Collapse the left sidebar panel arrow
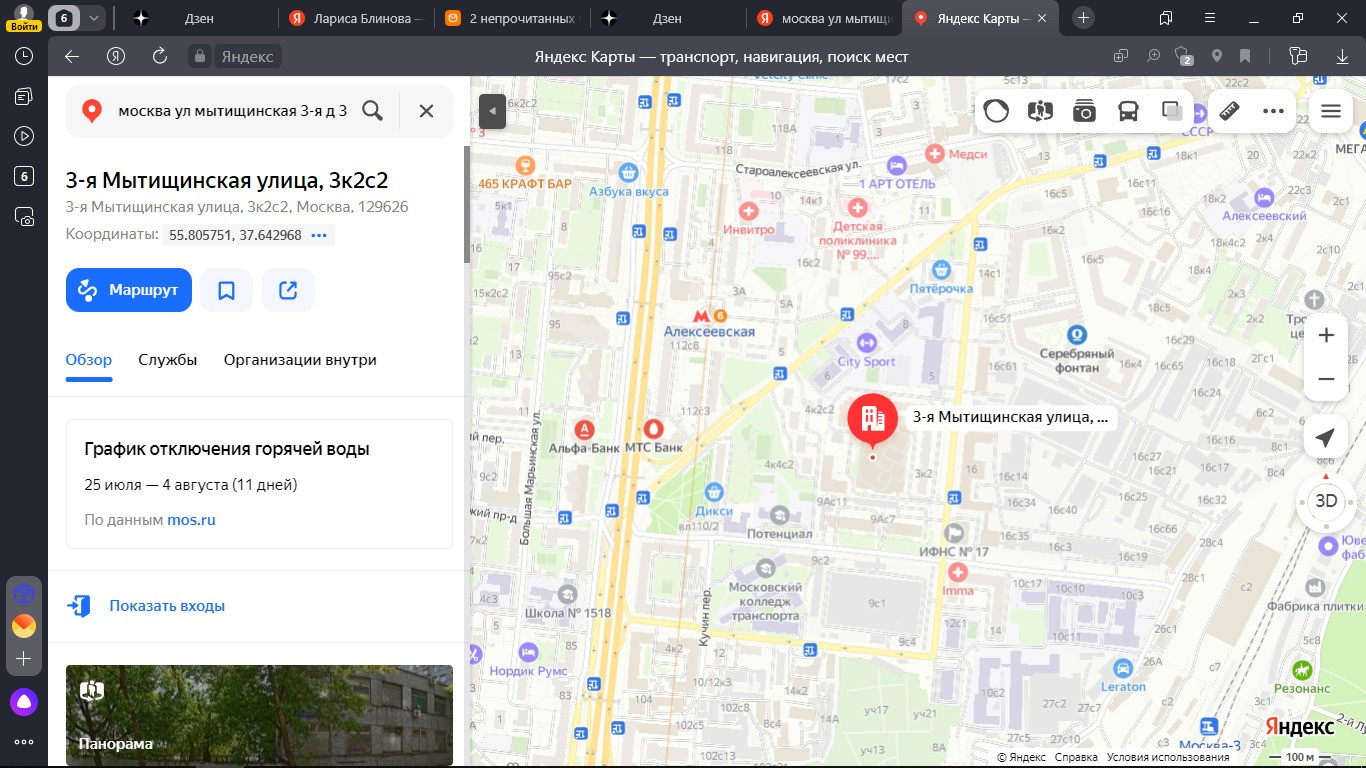1366x768 pixels. (492, 111)
